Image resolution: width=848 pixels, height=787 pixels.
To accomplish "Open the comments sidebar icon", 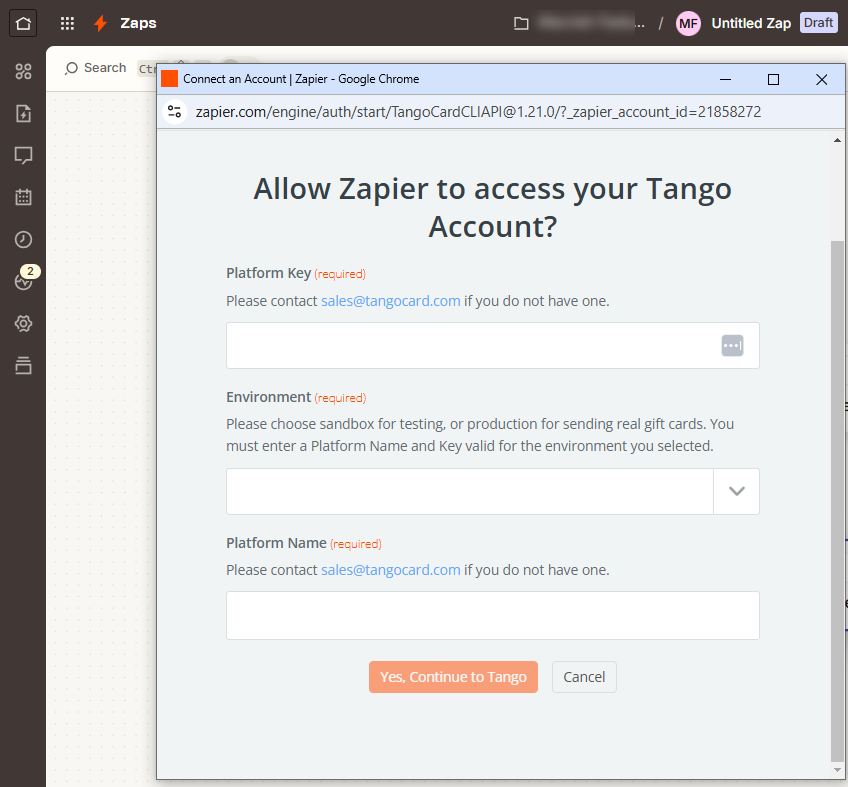I will click(23, 155).
